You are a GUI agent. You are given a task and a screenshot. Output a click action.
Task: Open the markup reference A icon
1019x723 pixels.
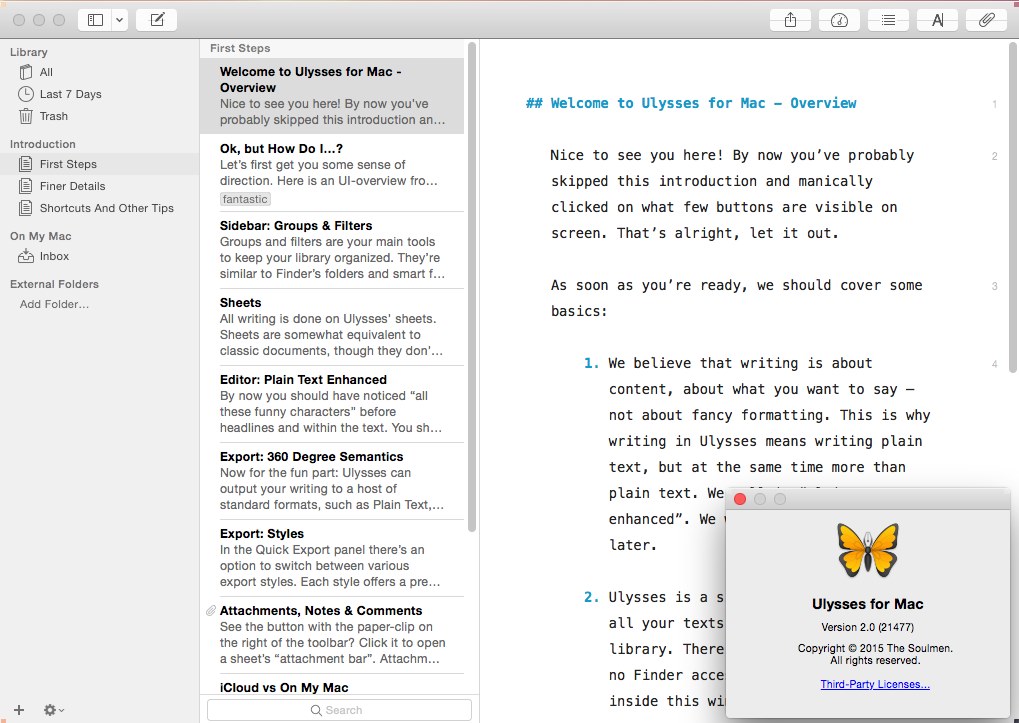click(x=937, y=20)
